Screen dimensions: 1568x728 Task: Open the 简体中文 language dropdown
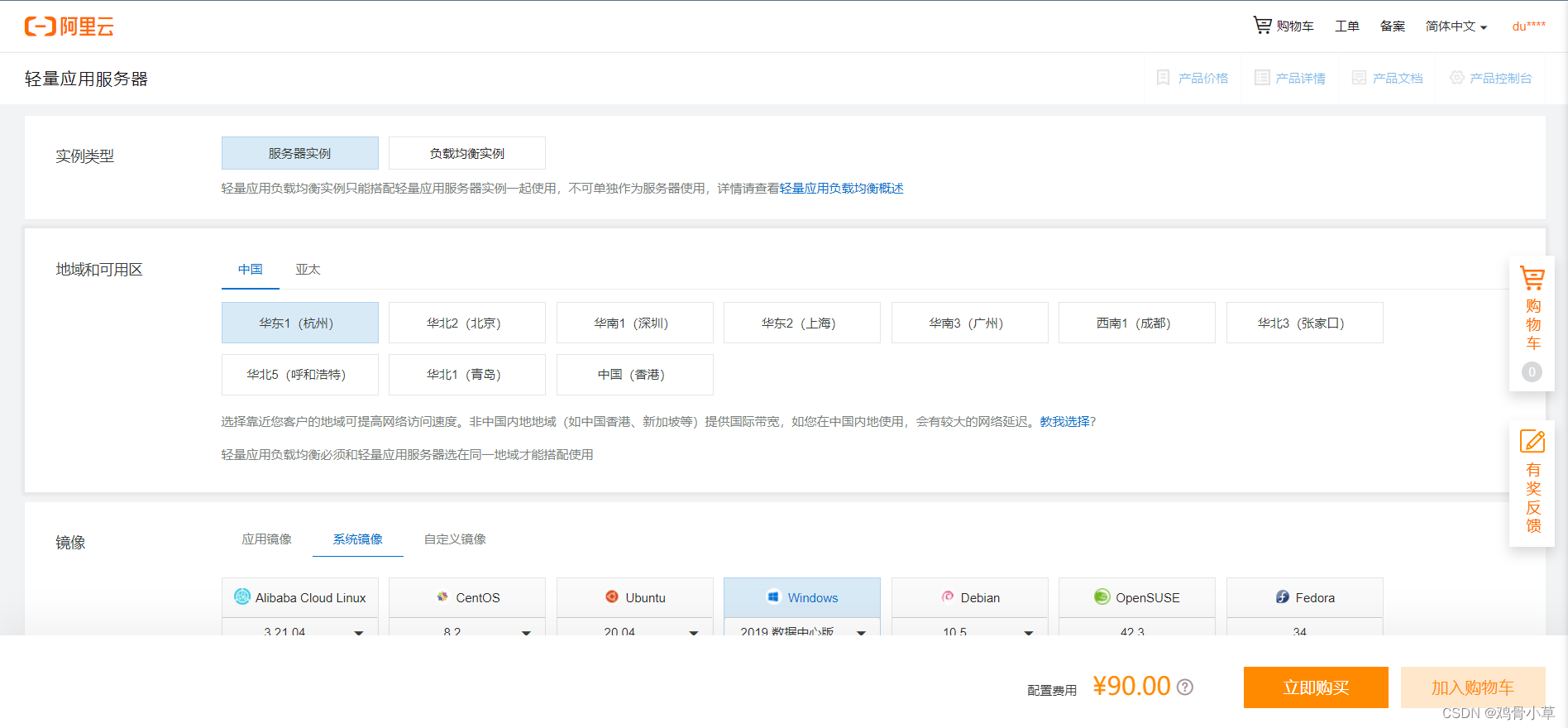tap(1456, 26)
